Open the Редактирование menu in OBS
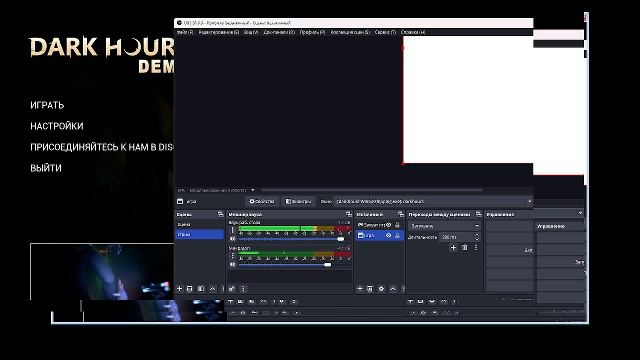 (218, 32)
